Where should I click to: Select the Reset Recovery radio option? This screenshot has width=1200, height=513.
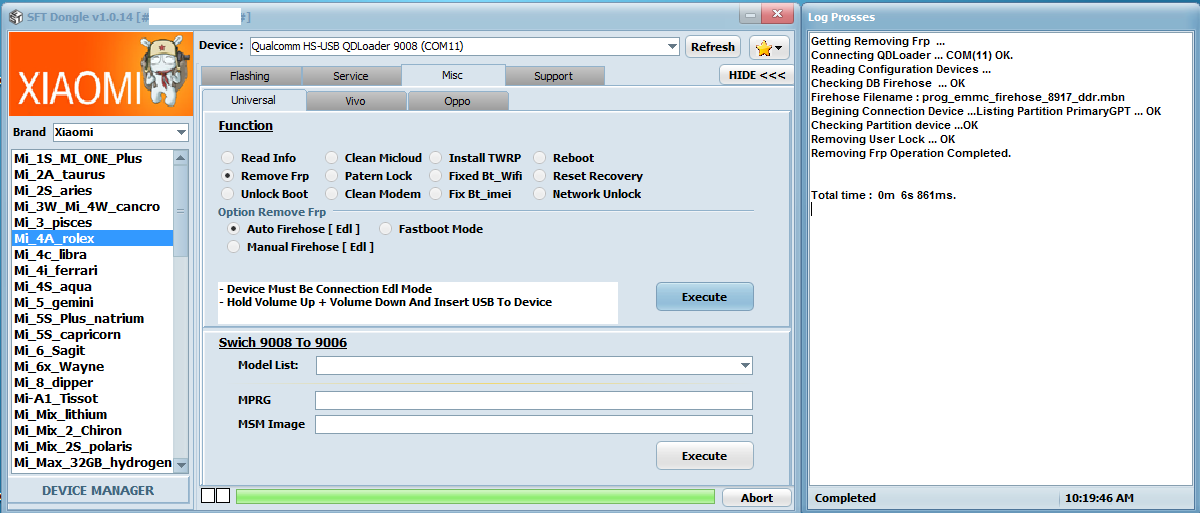[588, 176]
